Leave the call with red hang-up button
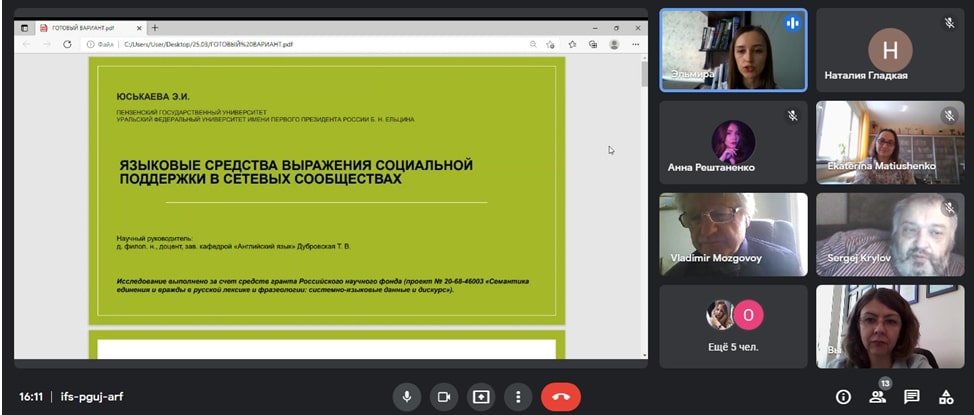This screenshot has height=415, width=974. pos(560,396)
